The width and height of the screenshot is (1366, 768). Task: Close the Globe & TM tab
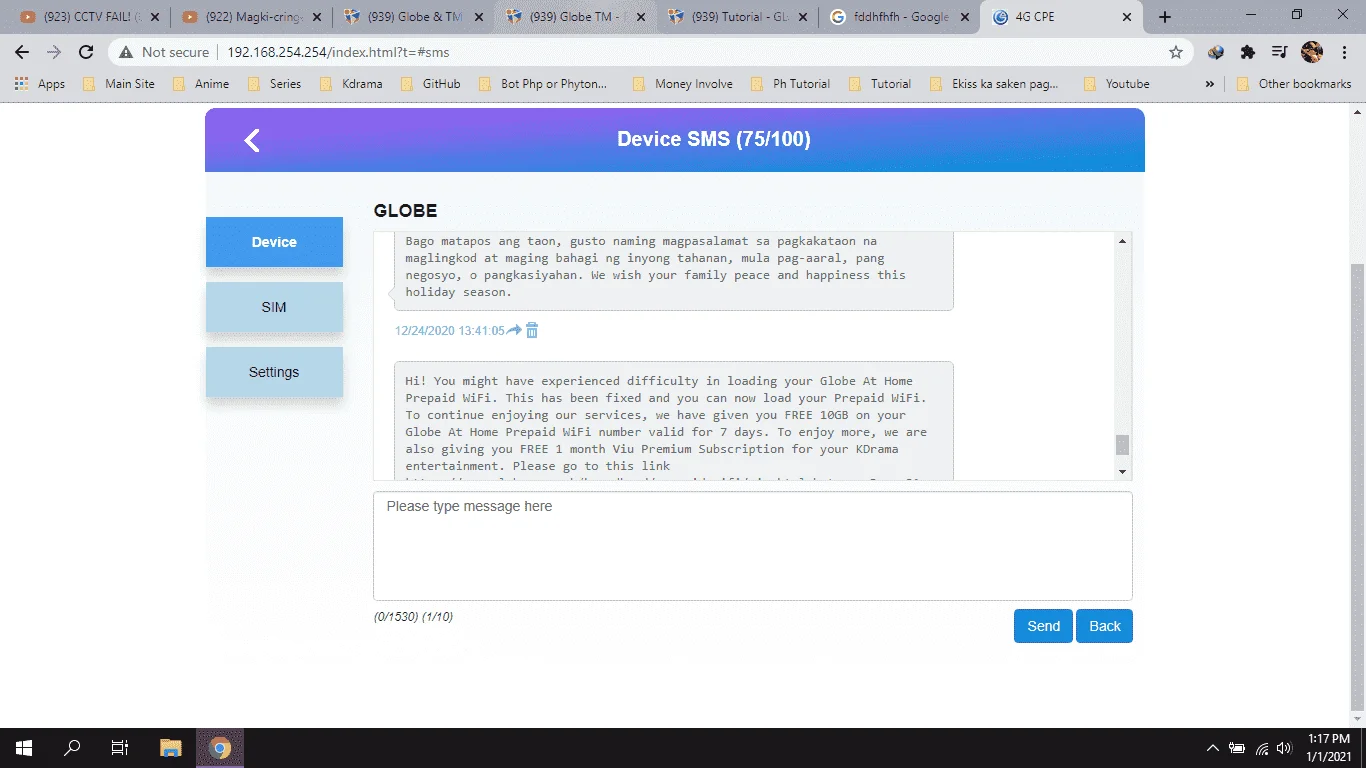click(480, 17)
